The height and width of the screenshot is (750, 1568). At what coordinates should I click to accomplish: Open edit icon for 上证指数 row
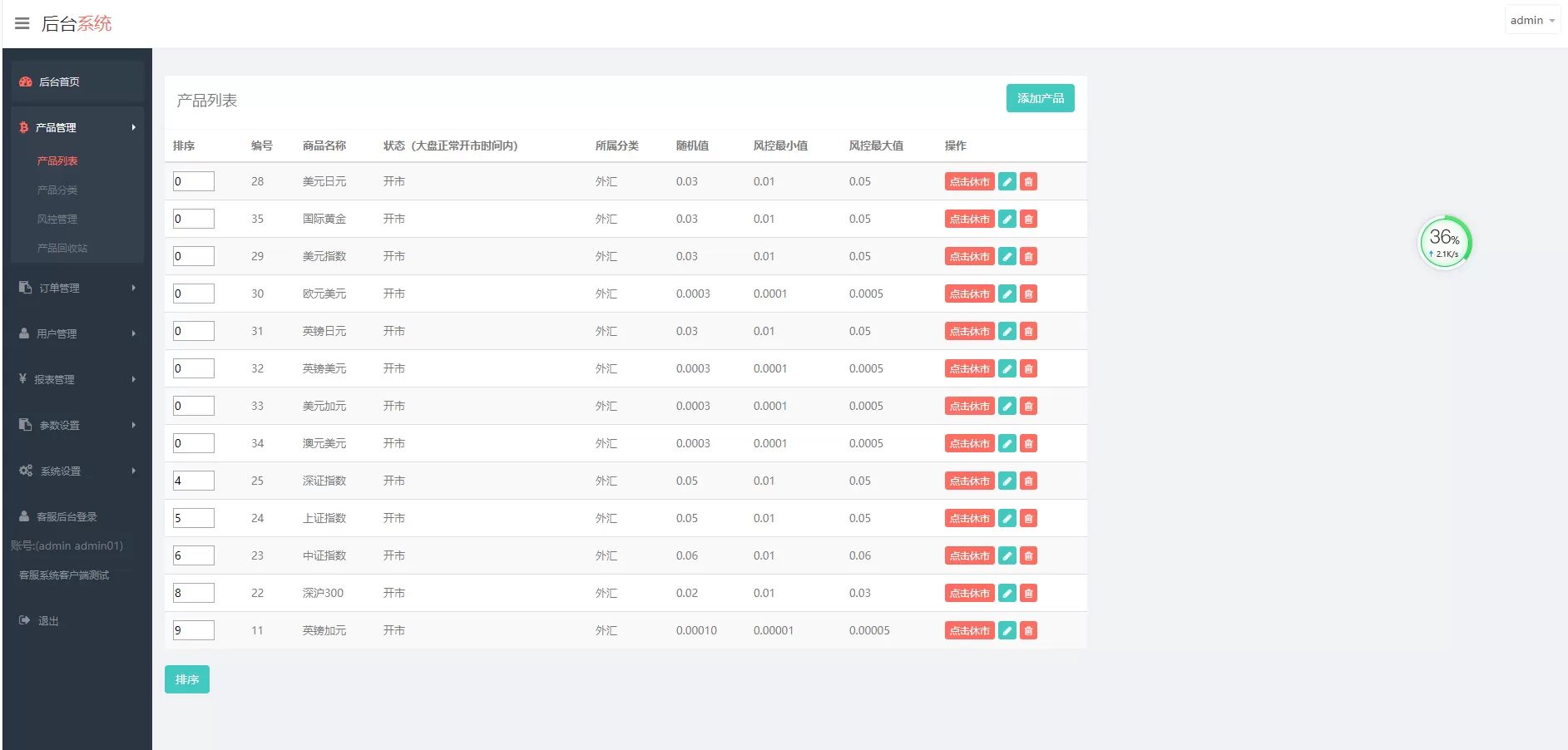pos(1007,519)
